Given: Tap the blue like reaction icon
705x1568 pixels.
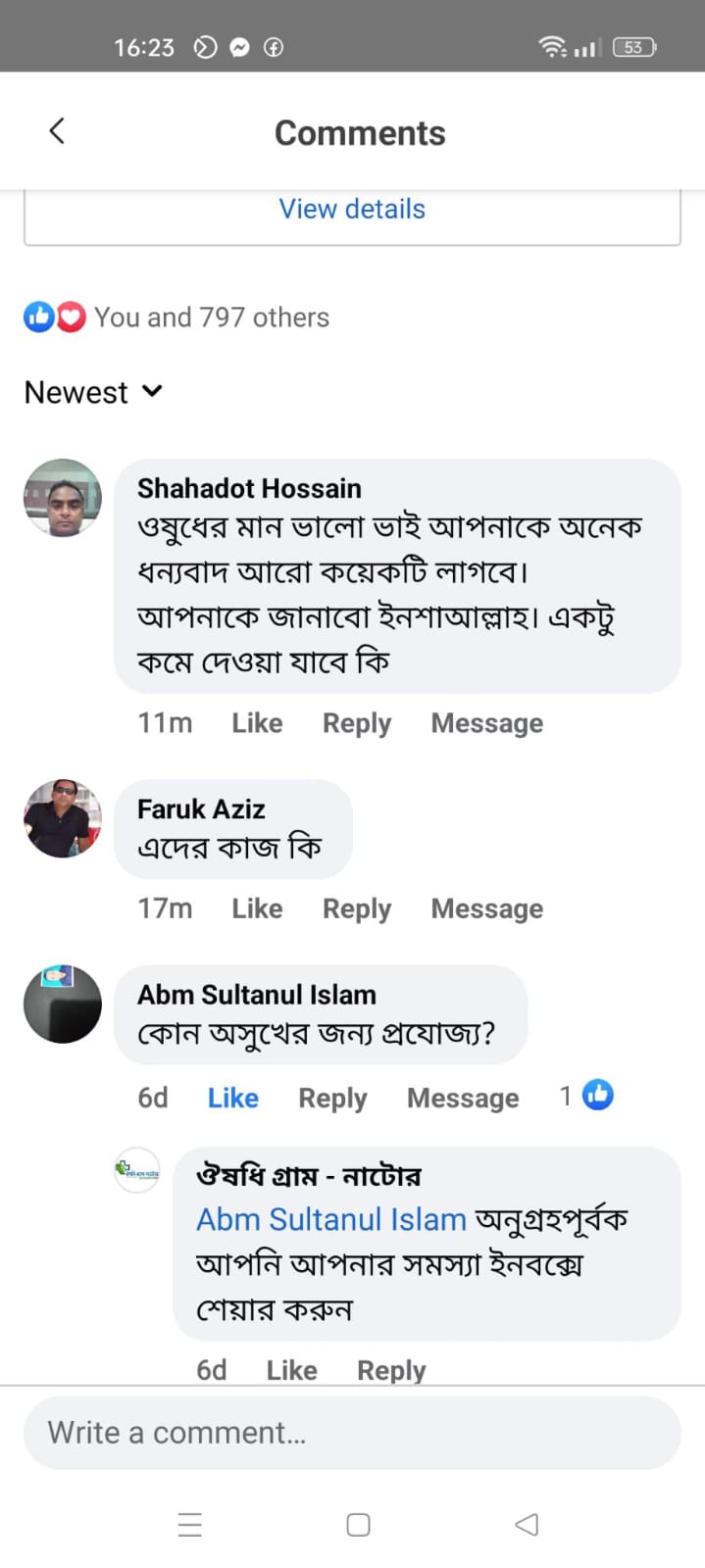Looking at the screenshot, I should pyautogui.click(x=39, y=317).
